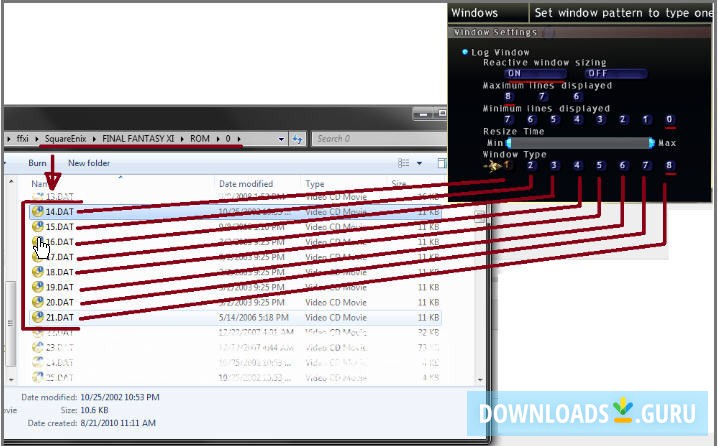Click New folder in Explorer toolbar
The image size is (718, 446).
[89, 163]
